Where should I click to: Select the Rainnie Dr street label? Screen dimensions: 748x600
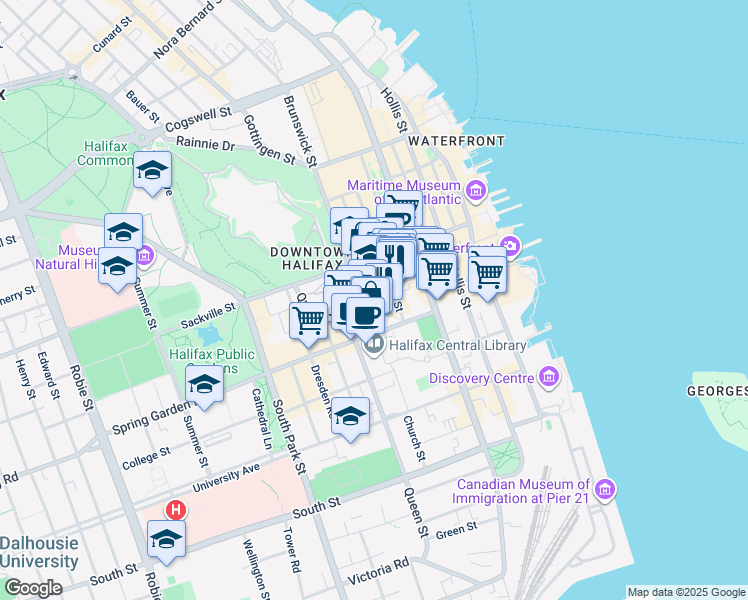point(206,143)
